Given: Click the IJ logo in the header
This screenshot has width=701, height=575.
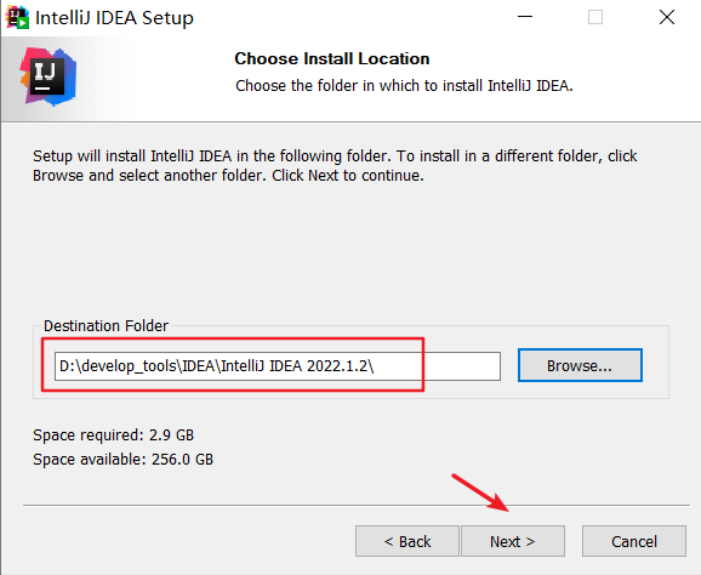Looking at the screenshot, I should [47, 75].
